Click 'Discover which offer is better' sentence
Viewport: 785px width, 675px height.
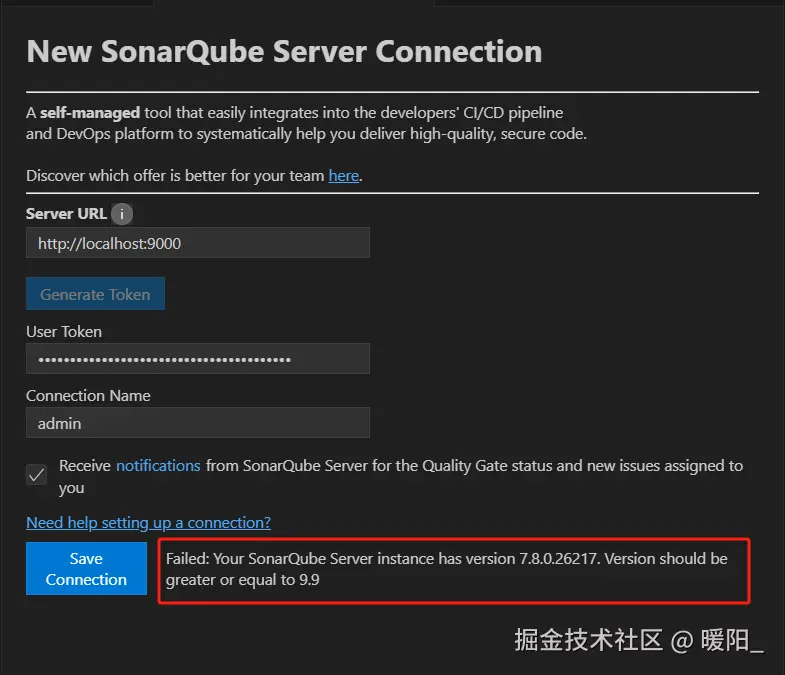(175, 176)
